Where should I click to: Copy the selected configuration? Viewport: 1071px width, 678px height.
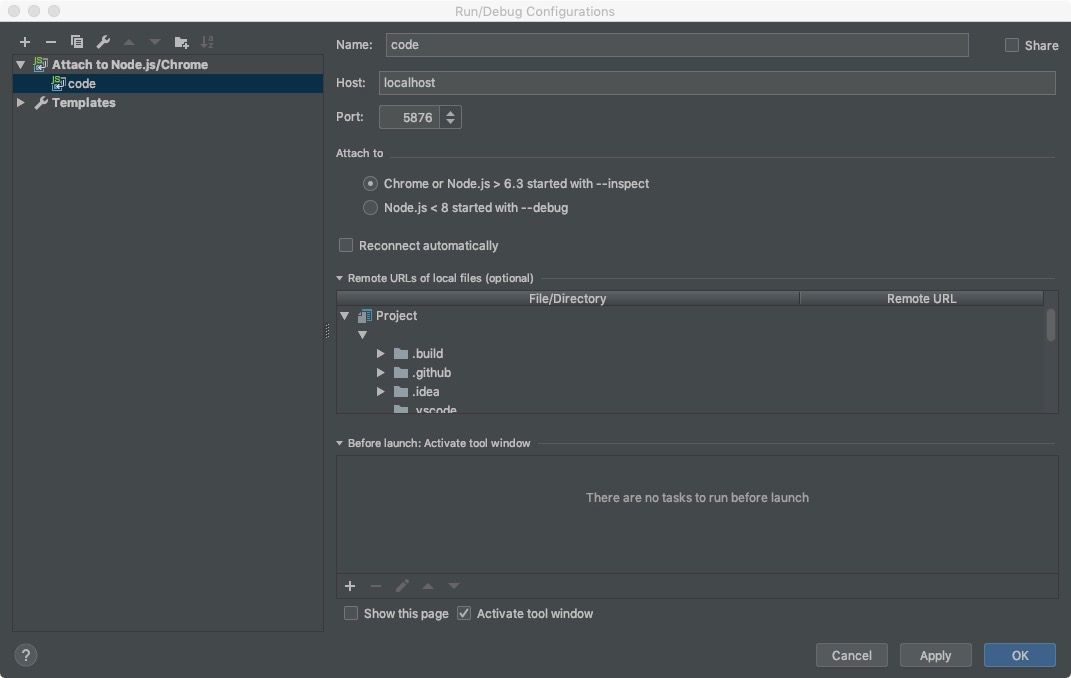[76, 42]
